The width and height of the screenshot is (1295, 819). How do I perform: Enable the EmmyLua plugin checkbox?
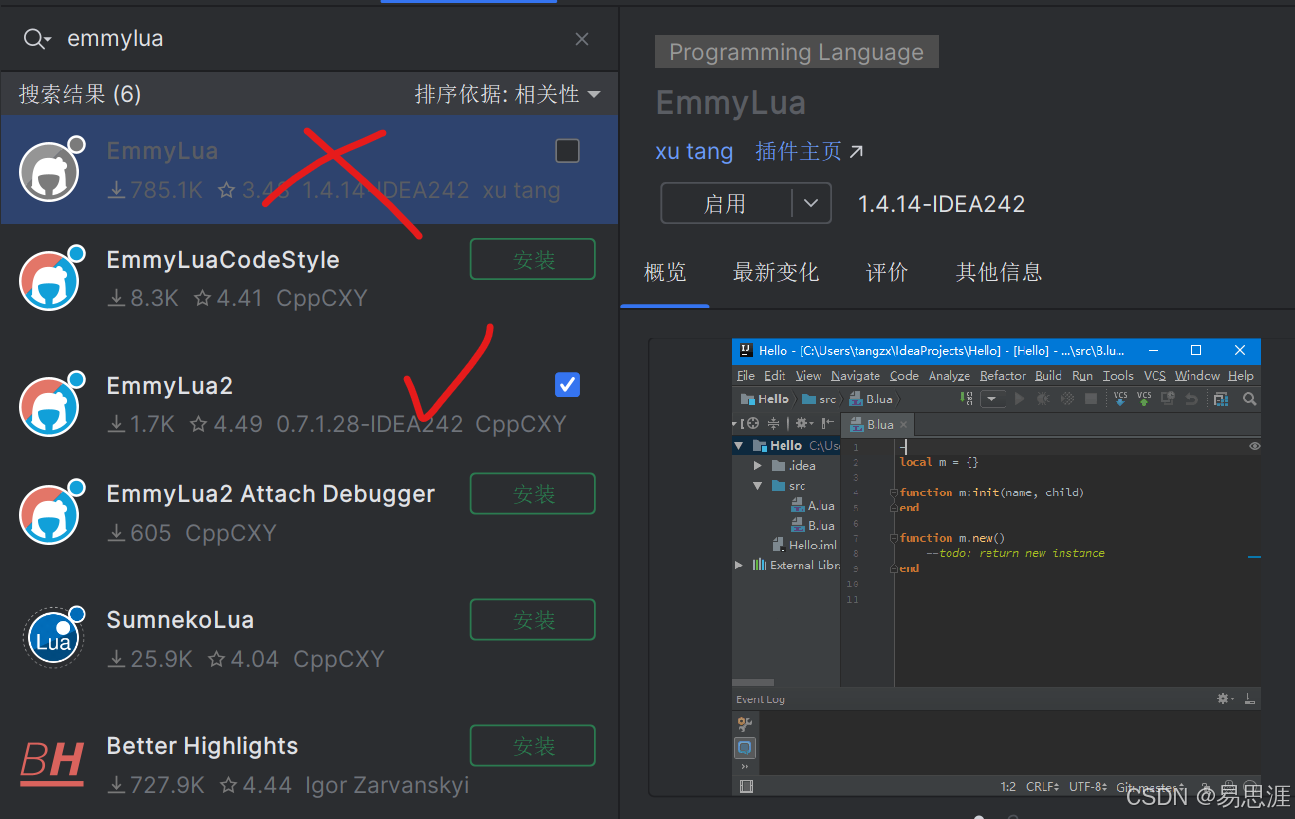tap(567, 151)
